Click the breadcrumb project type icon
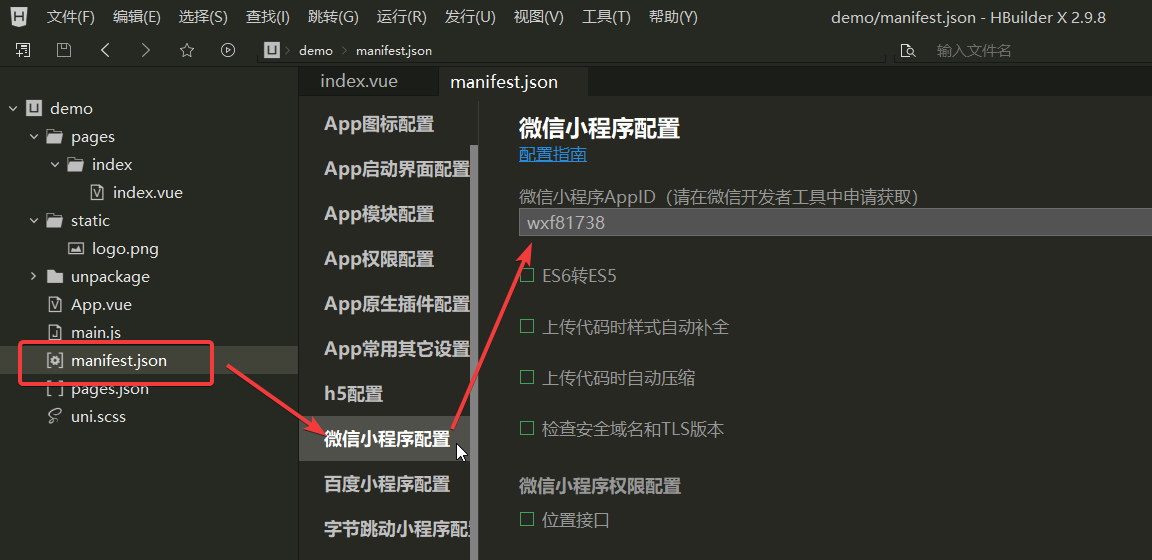This screenshot has width=1152, height=560. tap(273, 50)
